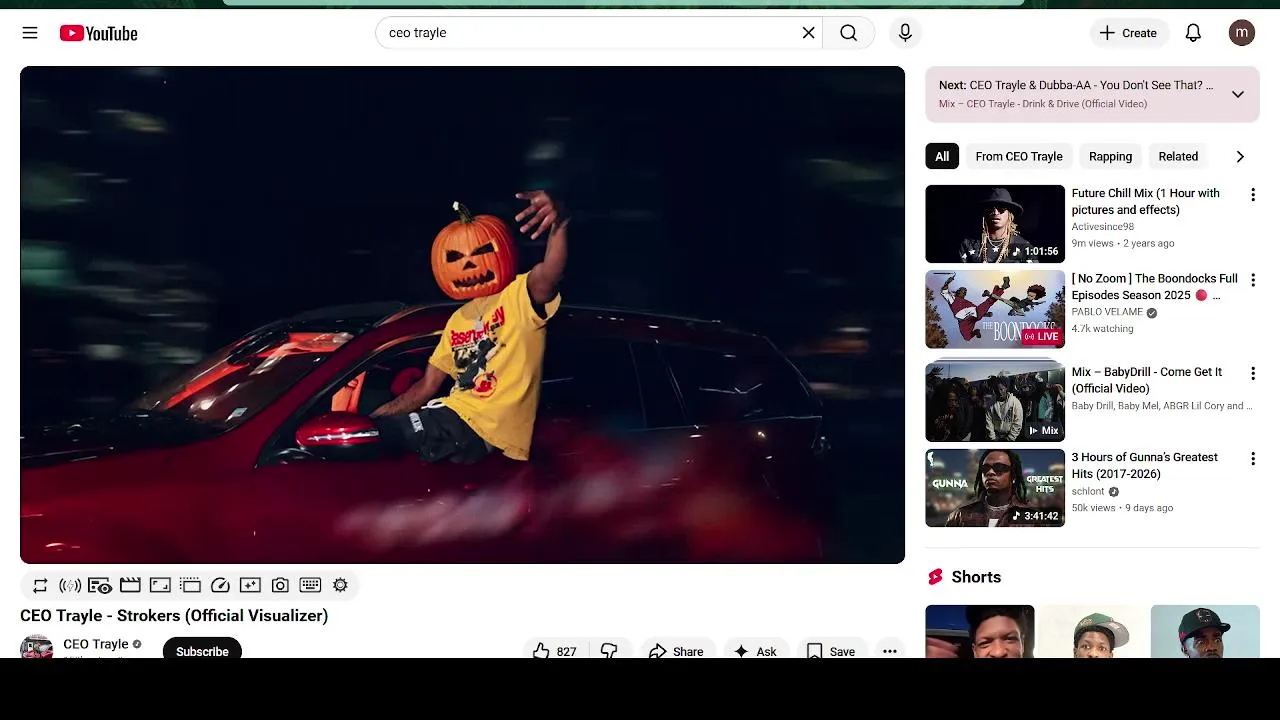The height and width of the screenshot is (720, 1280).
Task: Click the pop-up player window icon
Action: coord(190,585)
